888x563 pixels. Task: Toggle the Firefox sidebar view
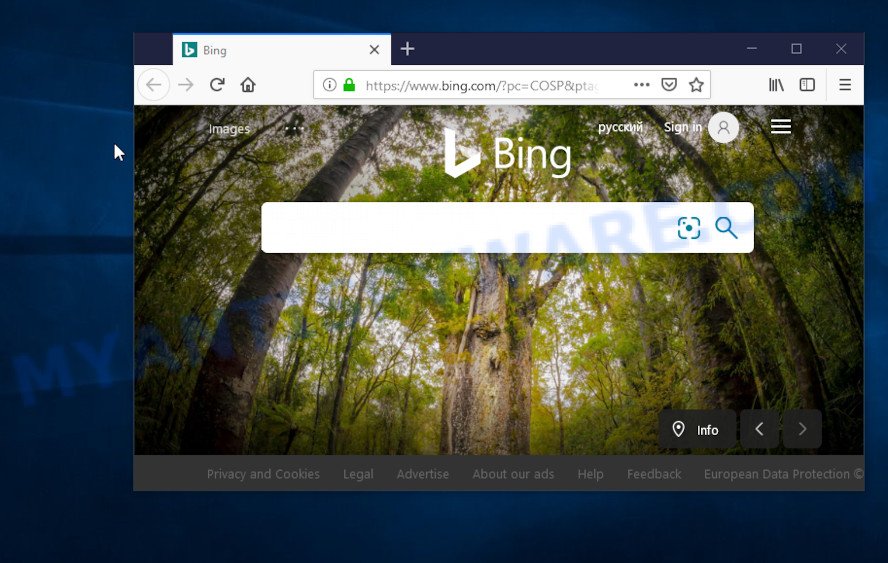pyautogui.click(x=807, y=85)
